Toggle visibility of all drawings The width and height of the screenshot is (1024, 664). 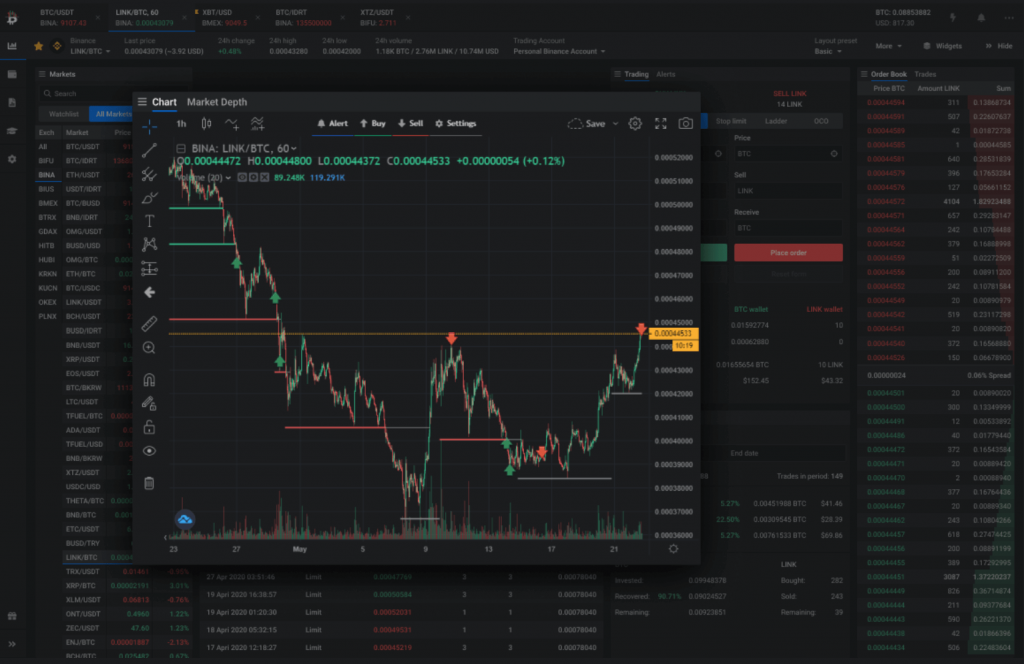click(x=150, y=451)
